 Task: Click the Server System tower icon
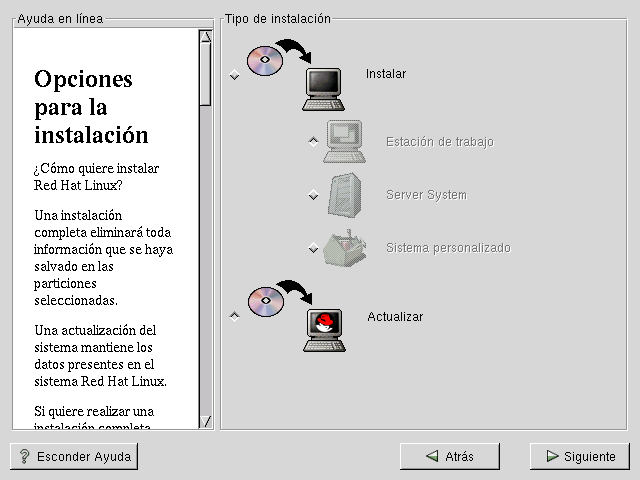coord(345,194)
